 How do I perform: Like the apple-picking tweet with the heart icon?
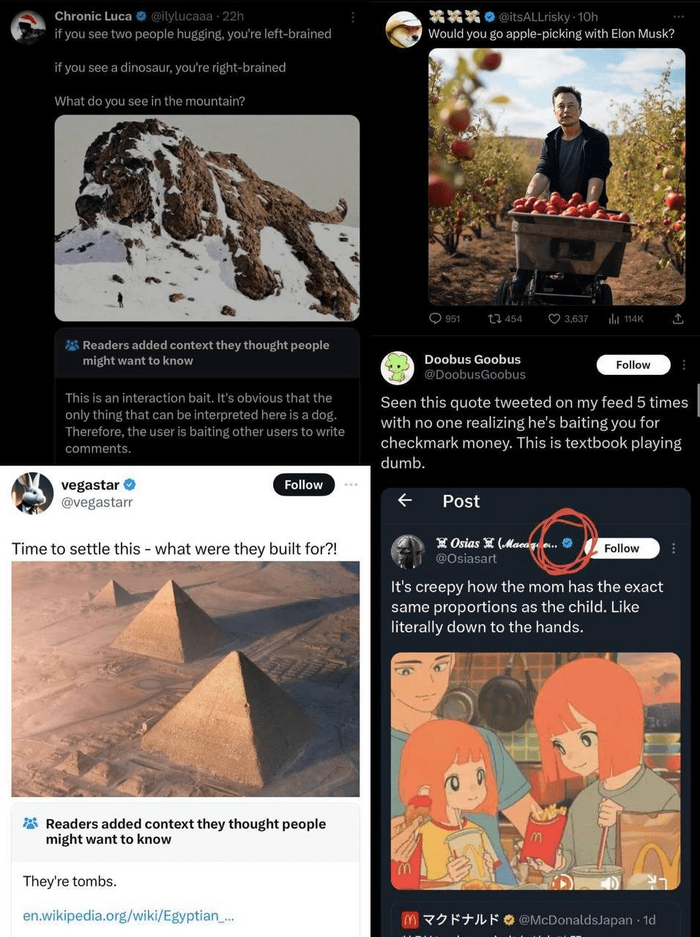[554, 319]
